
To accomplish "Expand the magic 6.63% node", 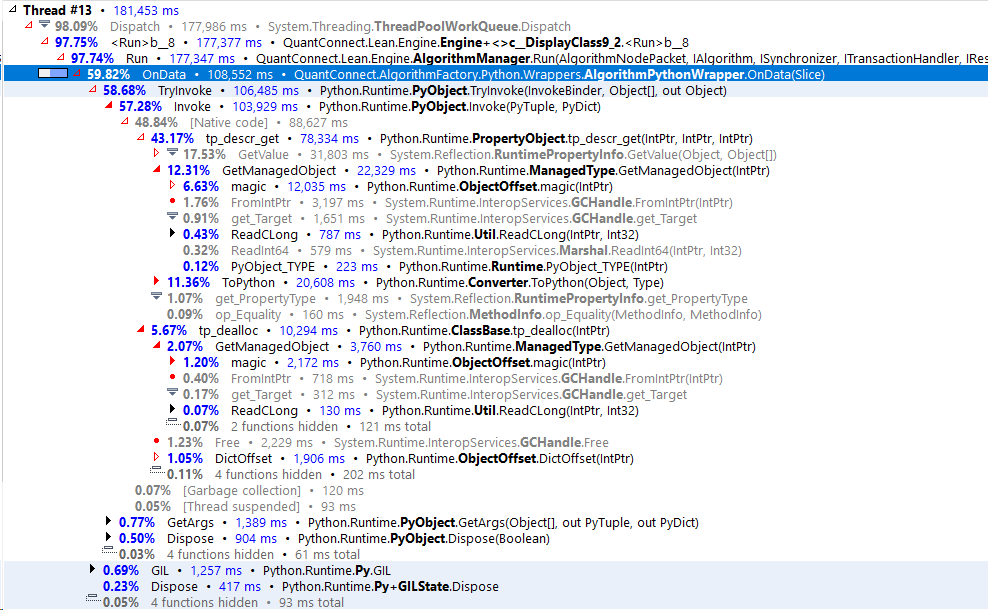I will pos(172,185).
